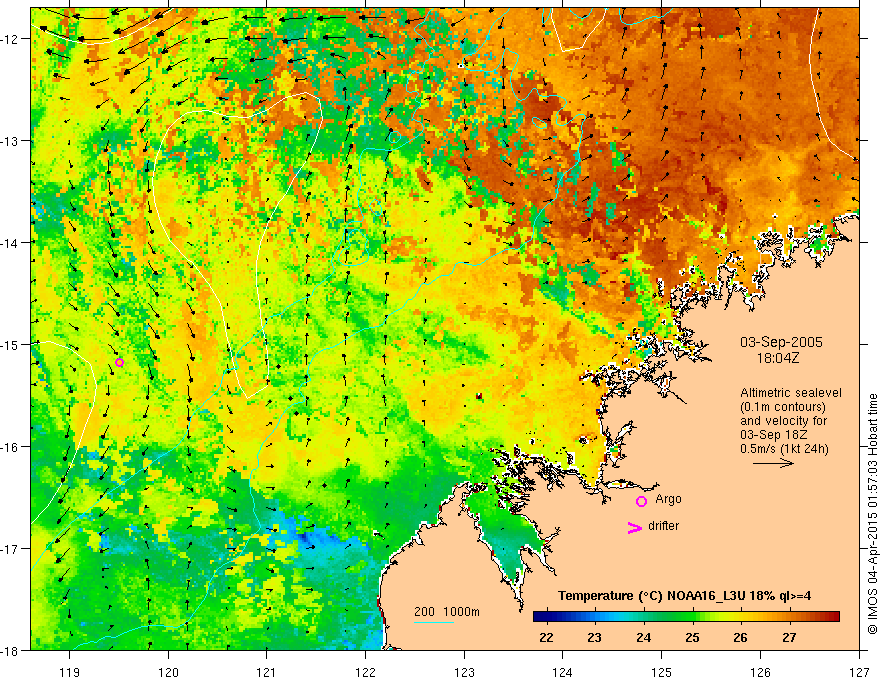Image resolution: width=880 pixels, height=680 pixels.
Task: Click the latitude axis label '-12'
Action: tap(10, 39)
